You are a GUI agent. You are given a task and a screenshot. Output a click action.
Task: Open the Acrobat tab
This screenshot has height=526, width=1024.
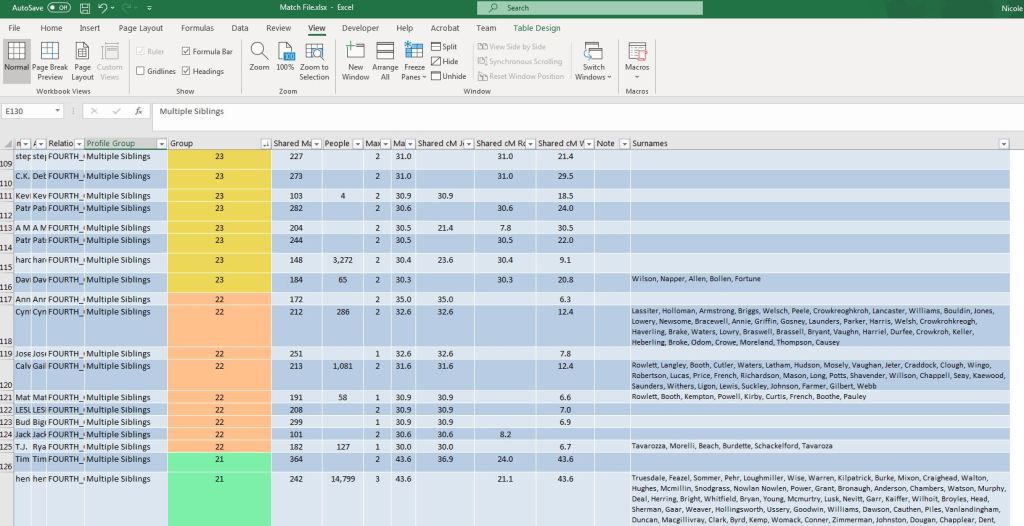click(445, 28)
